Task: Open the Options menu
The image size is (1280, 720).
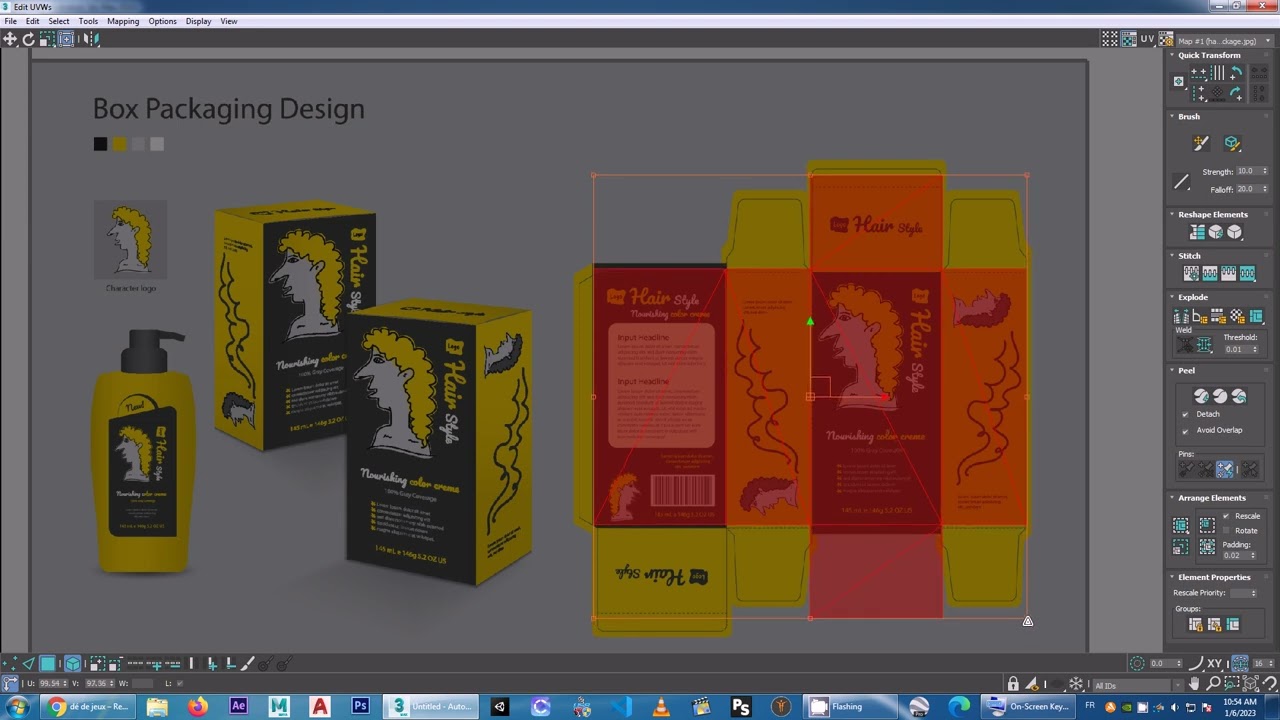Action: [x=162, y=21]
